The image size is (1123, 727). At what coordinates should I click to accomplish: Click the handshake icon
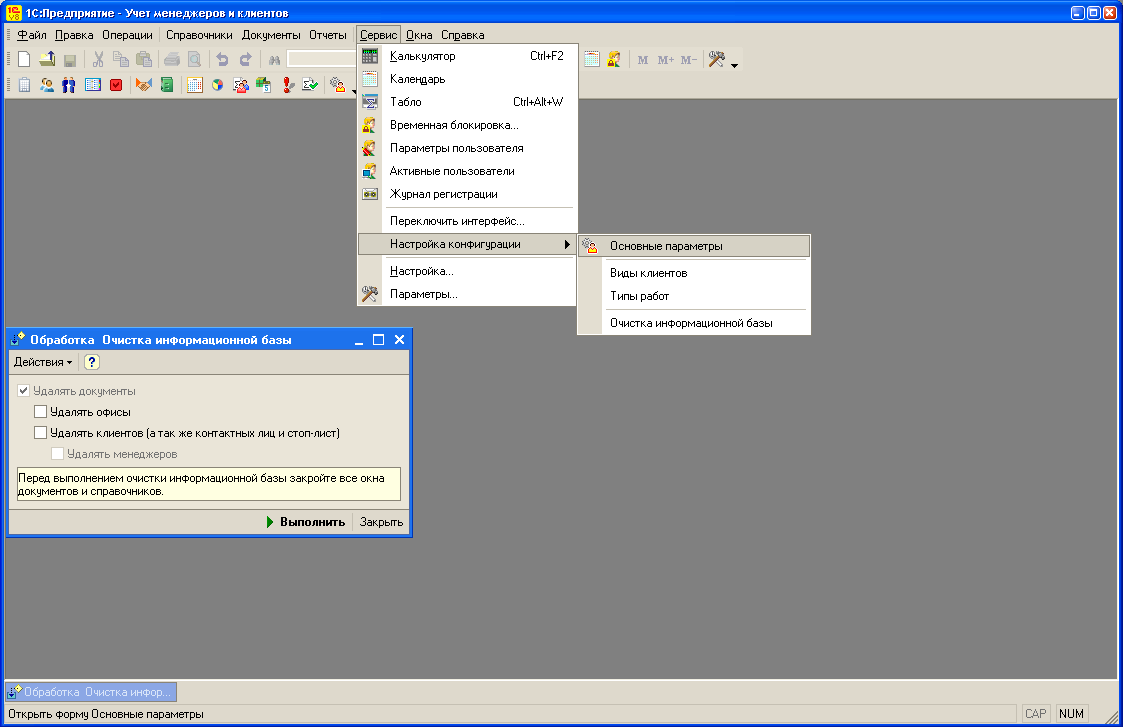coord(144,85)
